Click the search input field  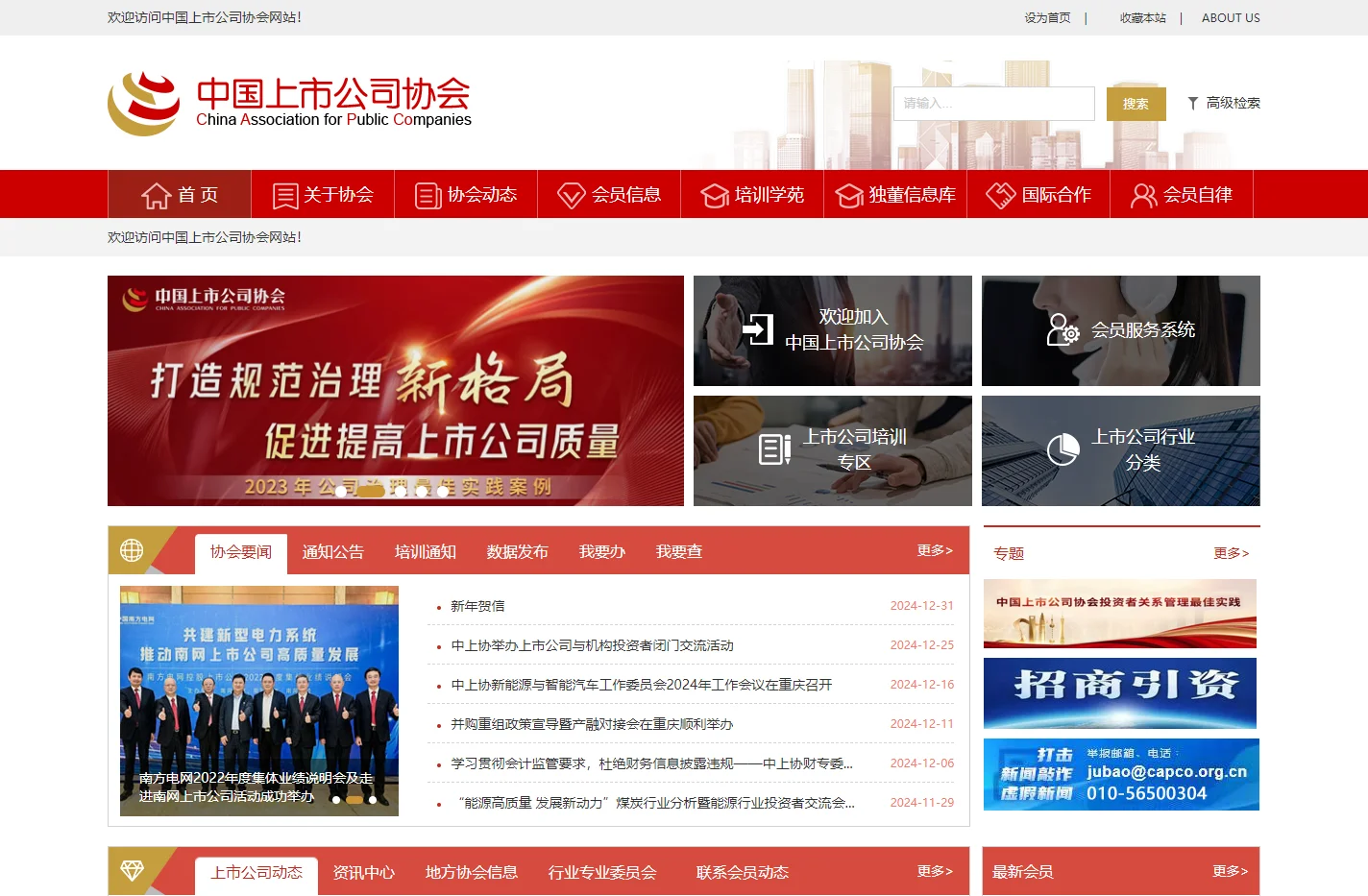(x=994, y=104)
